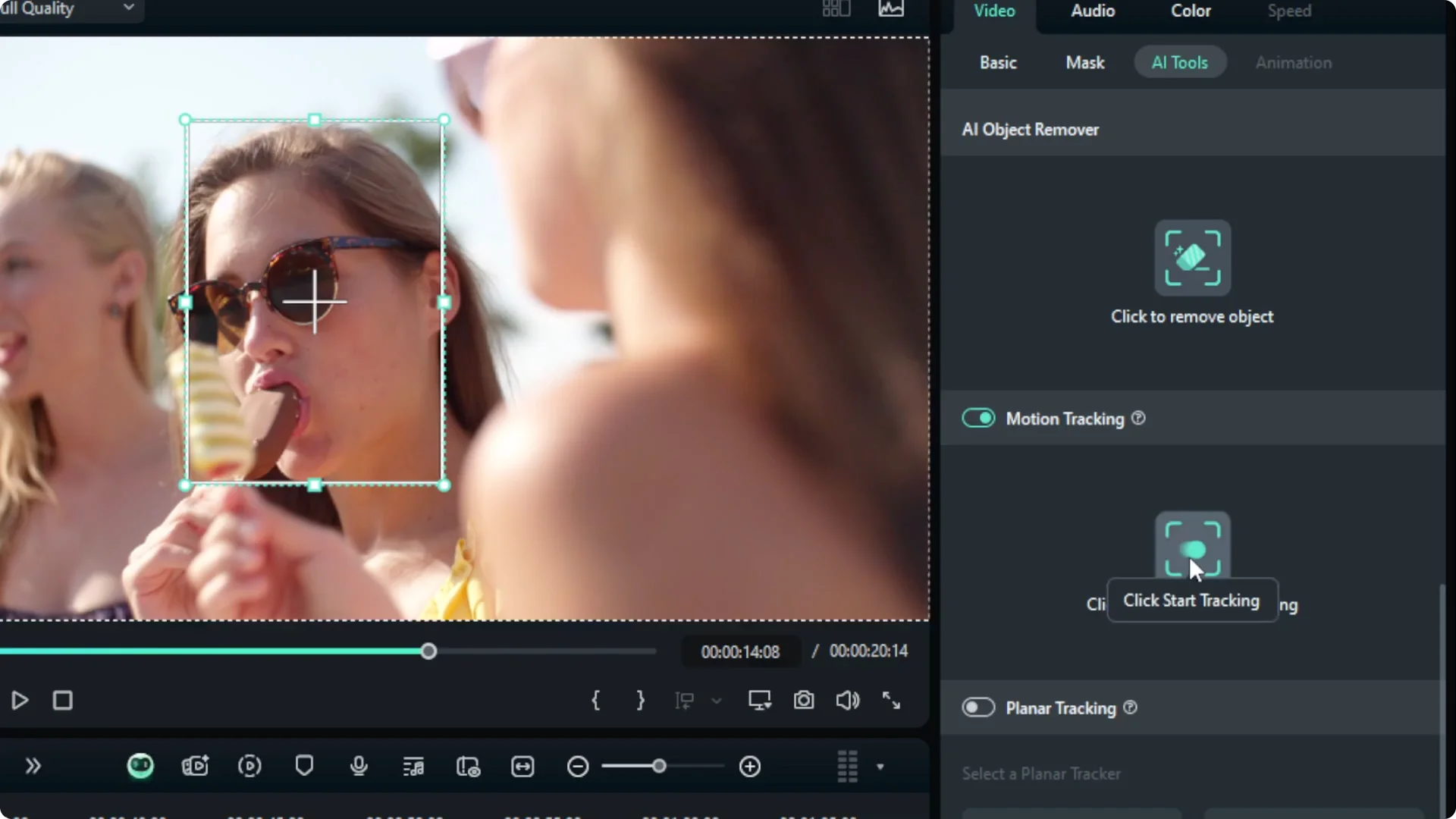Select the voiceover microphone tool

coord(359,767)
